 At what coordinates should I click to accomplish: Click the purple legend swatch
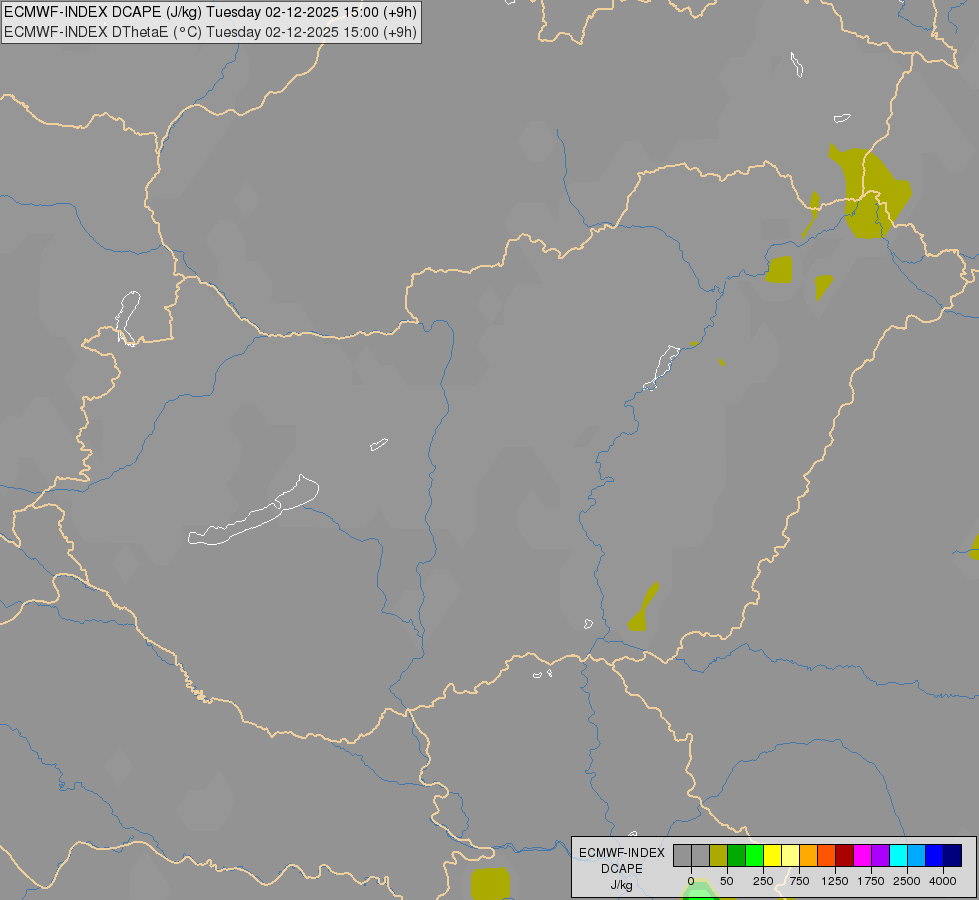(x=881, y=855)
